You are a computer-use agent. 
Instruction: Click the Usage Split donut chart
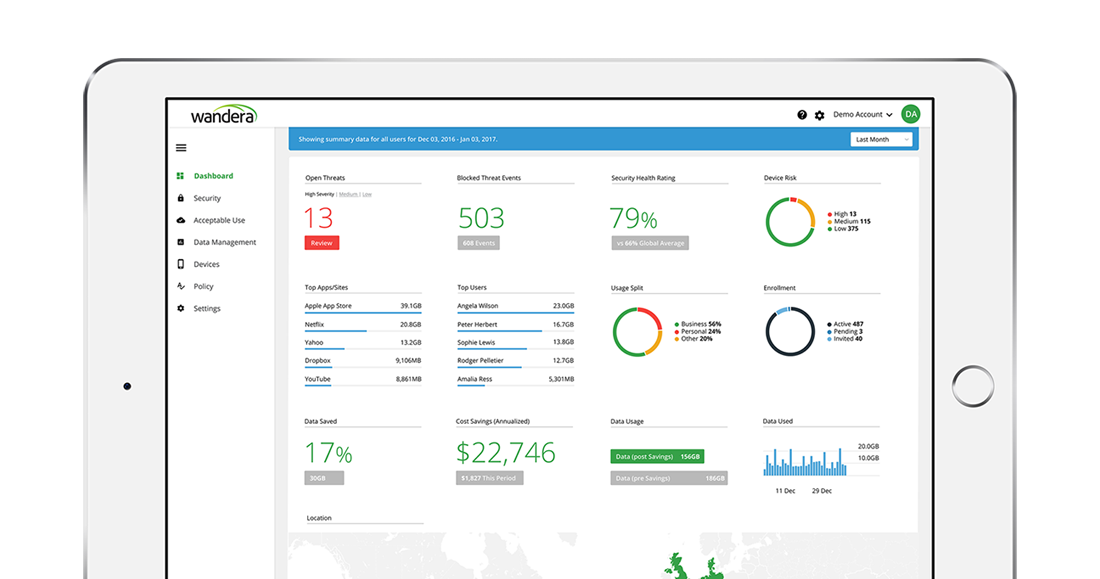(x=637, y=332)
